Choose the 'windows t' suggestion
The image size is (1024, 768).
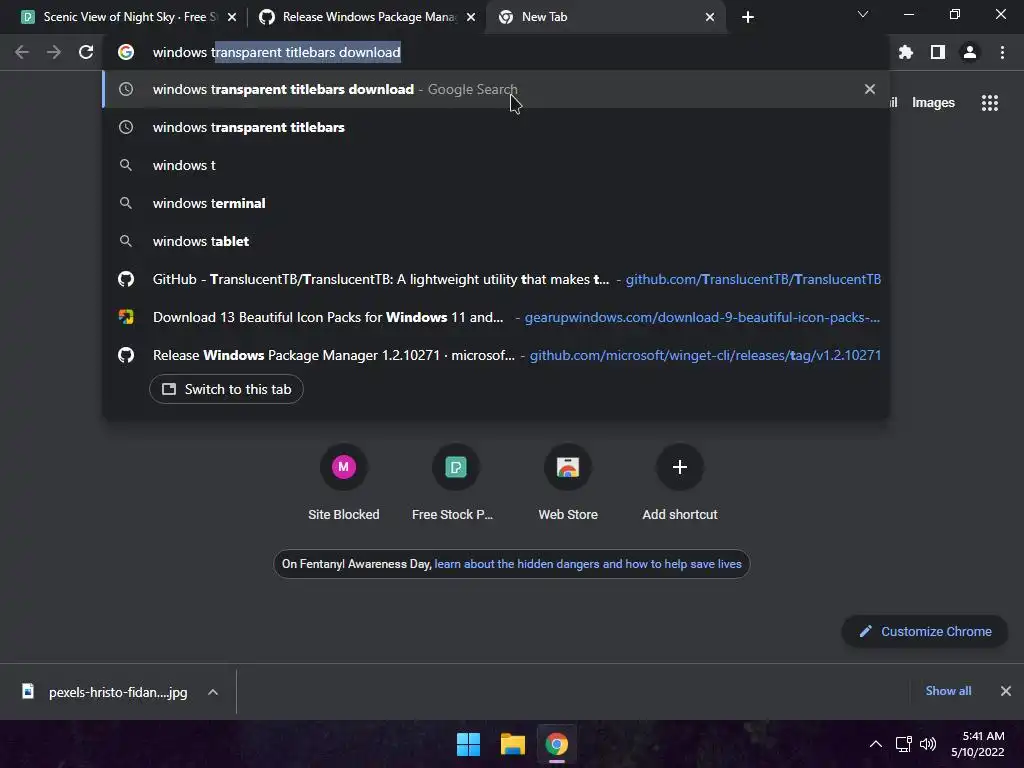[x=495, y=165]
